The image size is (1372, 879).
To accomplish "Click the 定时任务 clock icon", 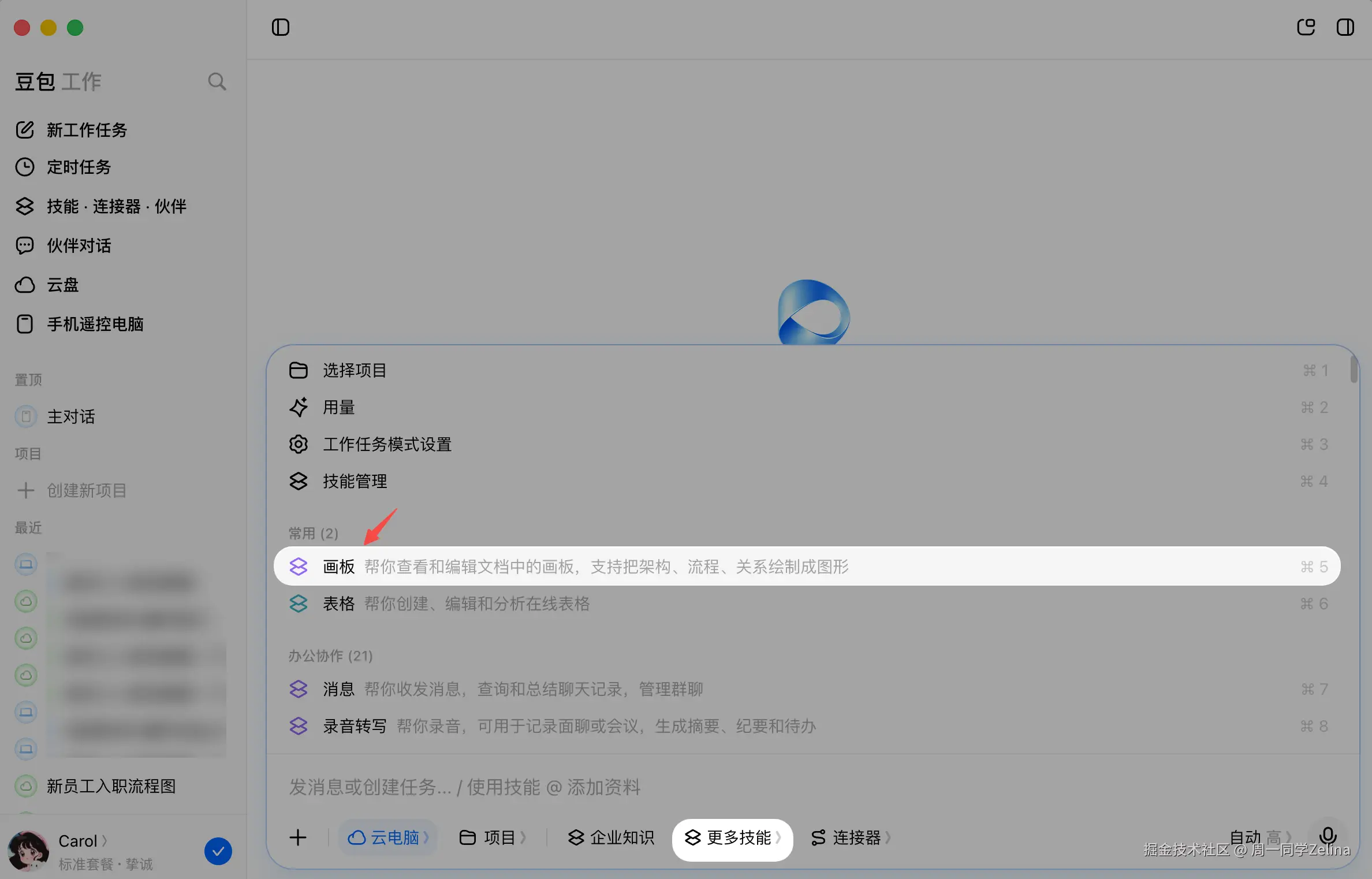I will click(25, 167).
